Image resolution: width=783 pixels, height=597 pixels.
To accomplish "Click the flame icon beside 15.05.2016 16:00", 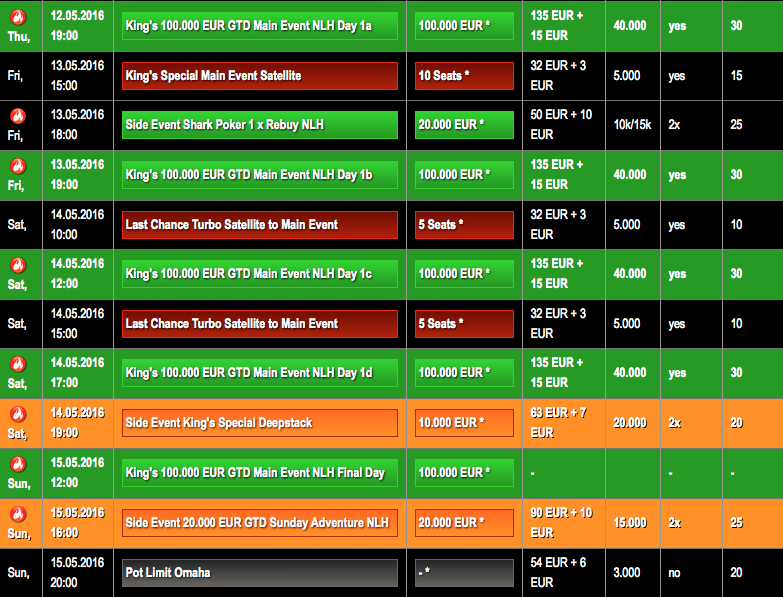I will (18, 514).
